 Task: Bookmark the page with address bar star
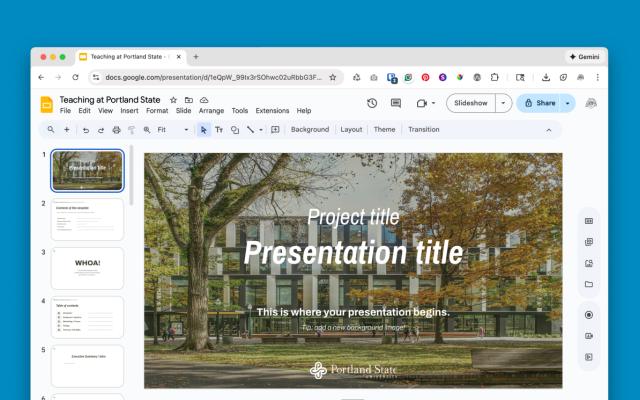333,77
